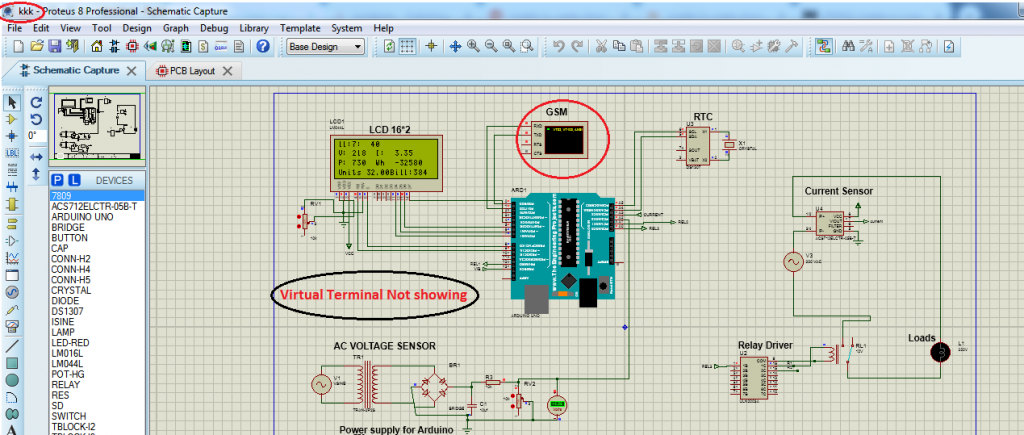The height and width of the screenshot is (435, 1024).
Task: Choose the 2D Box graphics tool
Action: (12, 362)
